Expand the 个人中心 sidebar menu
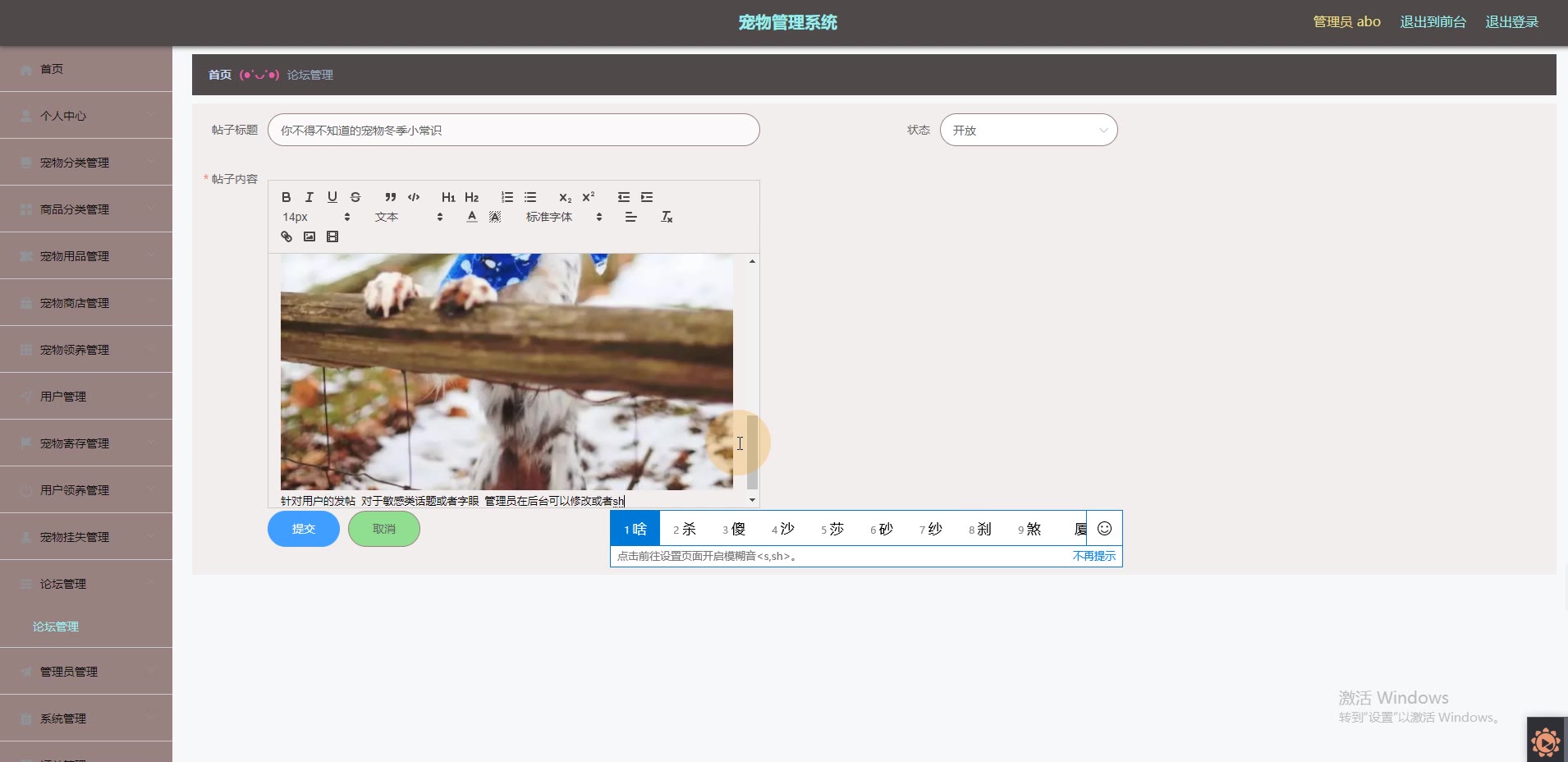 coord(86,116)
